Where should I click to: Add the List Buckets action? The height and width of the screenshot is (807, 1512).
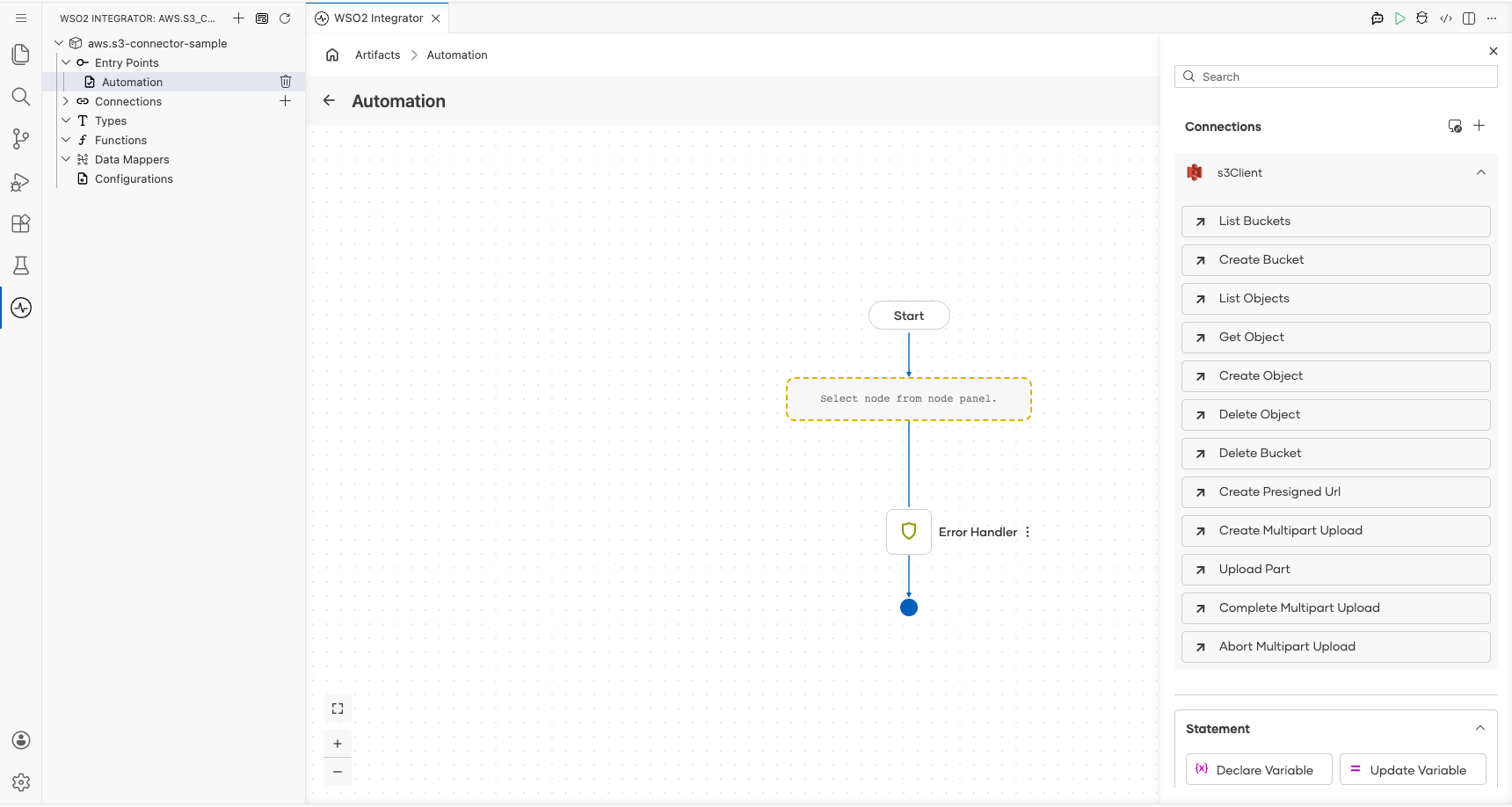(1335, 222)
